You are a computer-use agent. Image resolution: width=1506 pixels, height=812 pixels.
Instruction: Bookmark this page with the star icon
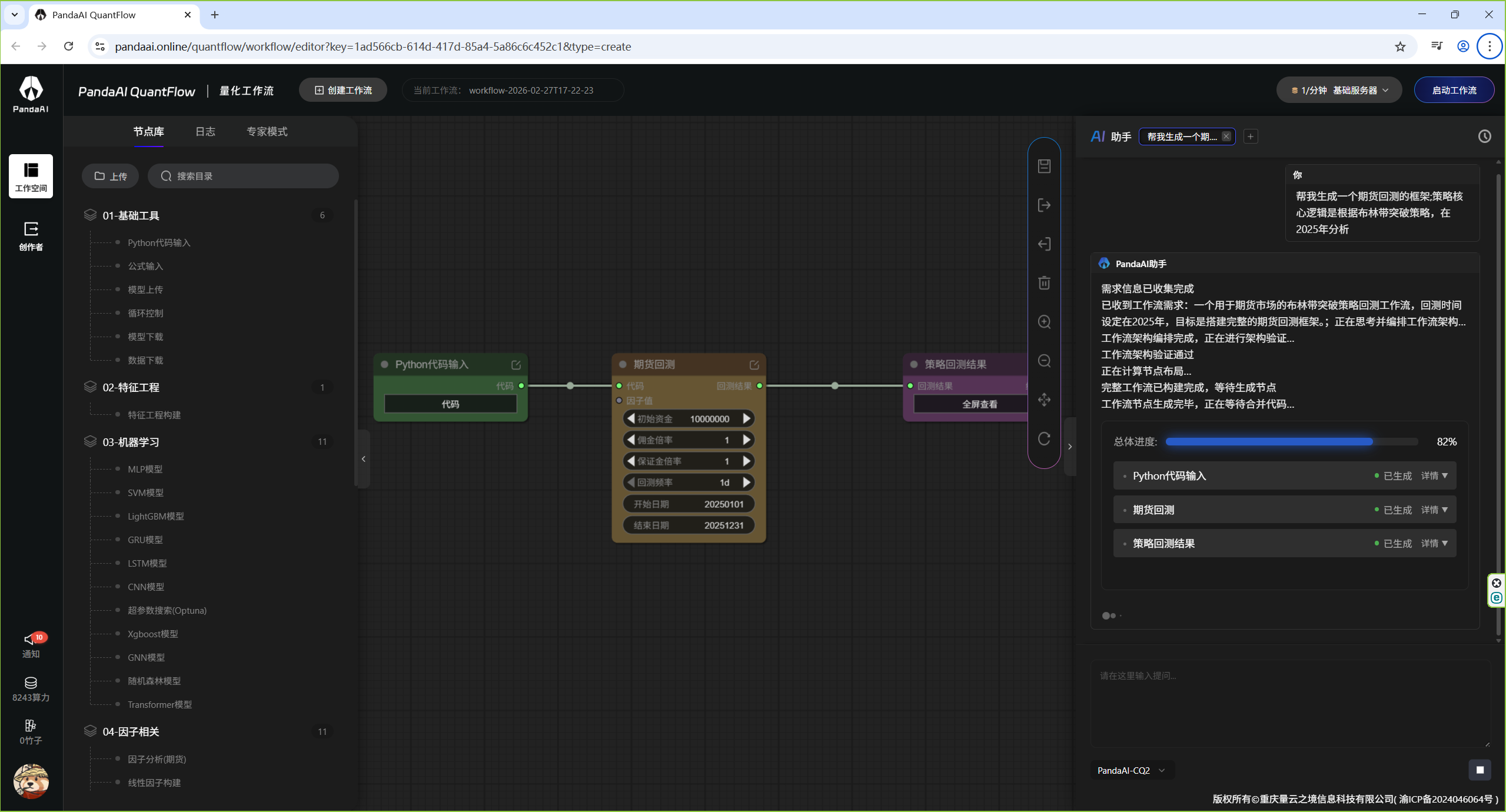(1400, 46)
